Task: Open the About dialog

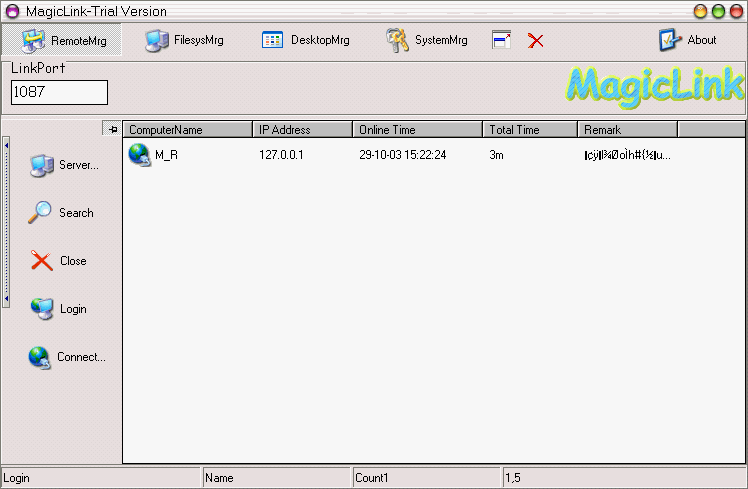Action: (687, 40)
